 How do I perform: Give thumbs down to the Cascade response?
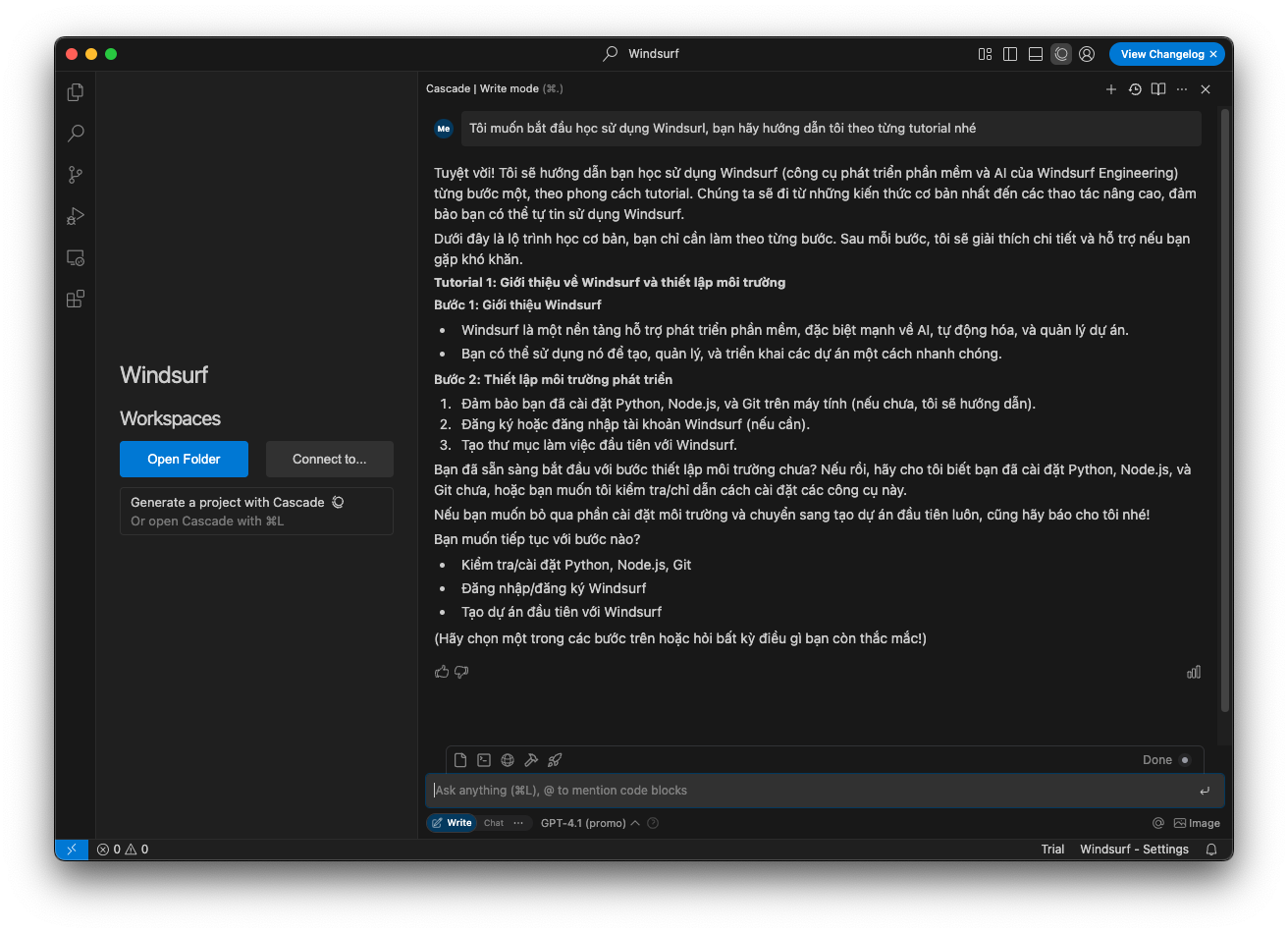point(461,672)
